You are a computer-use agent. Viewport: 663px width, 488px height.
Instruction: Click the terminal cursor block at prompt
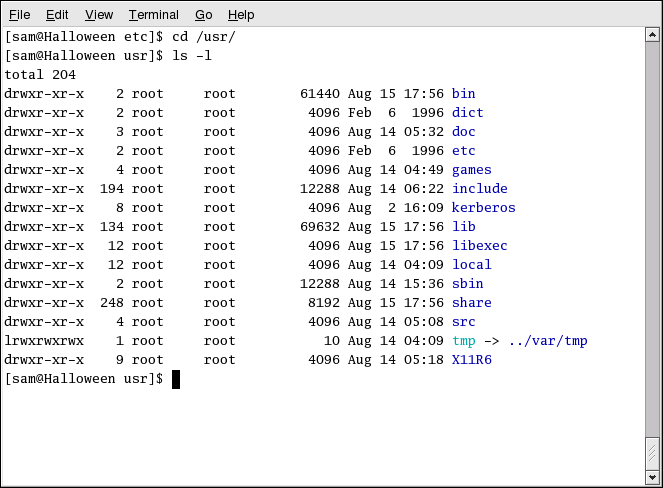(x=176, y=379)
